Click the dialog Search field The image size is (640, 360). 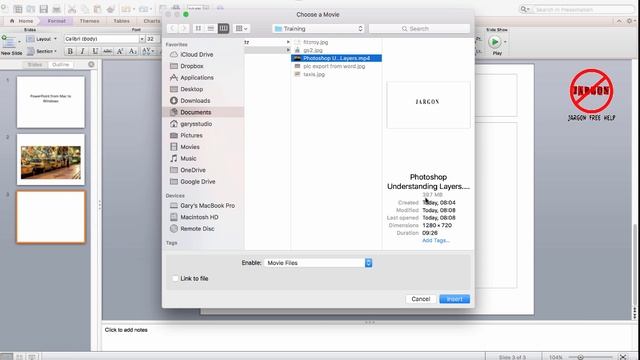tap(419, 29)
